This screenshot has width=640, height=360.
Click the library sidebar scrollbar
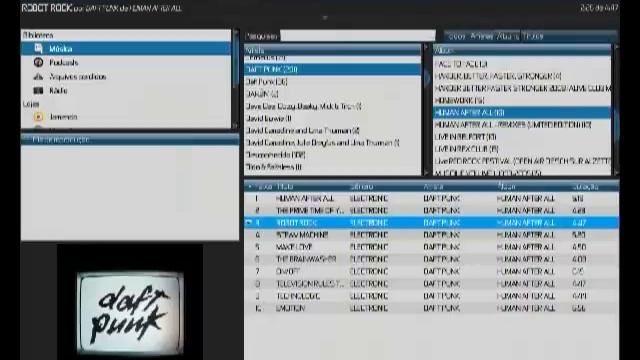pyautogui.click(x=236, y=79)
